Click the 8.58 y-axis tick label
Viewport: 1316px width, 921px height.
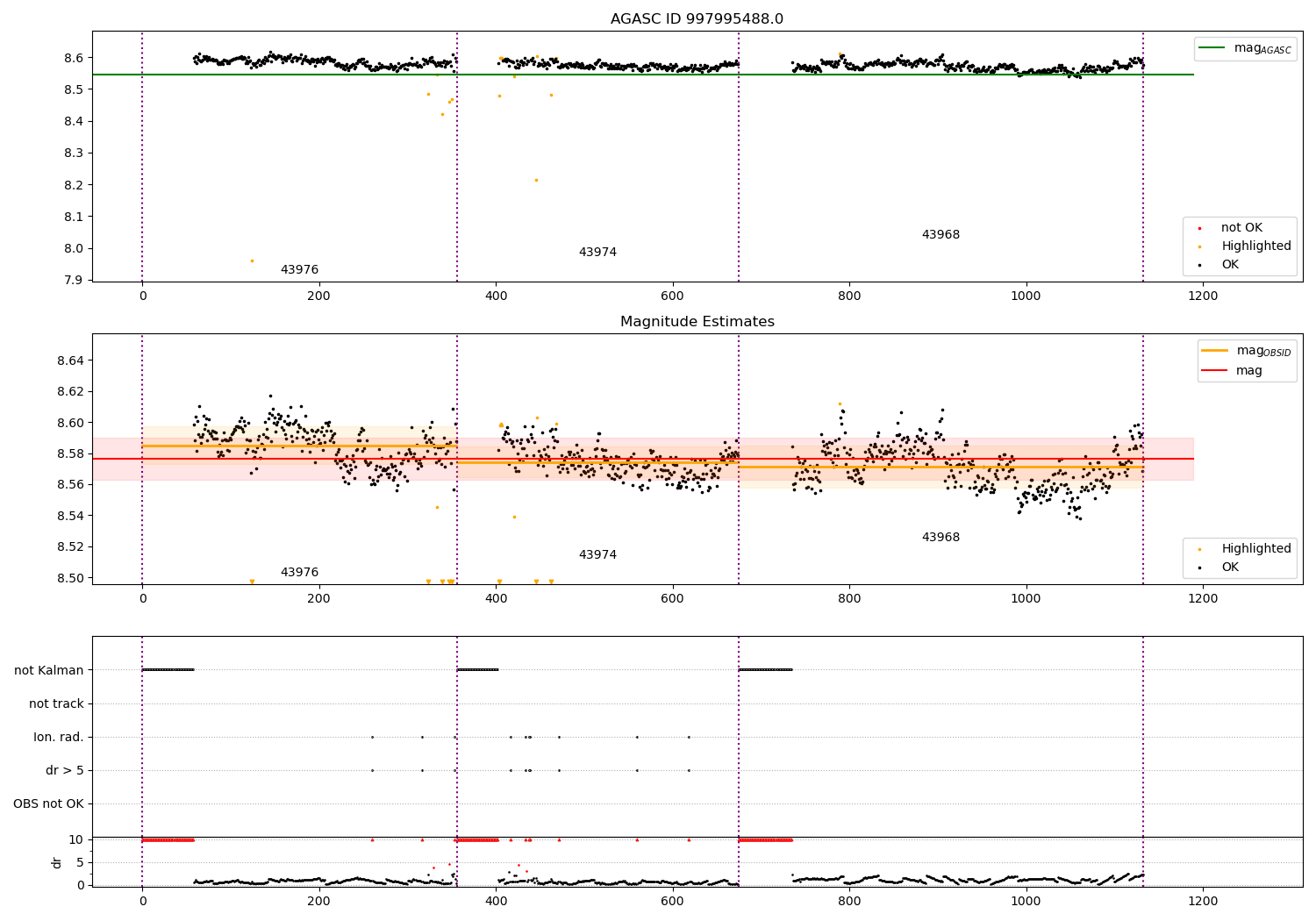70,453
